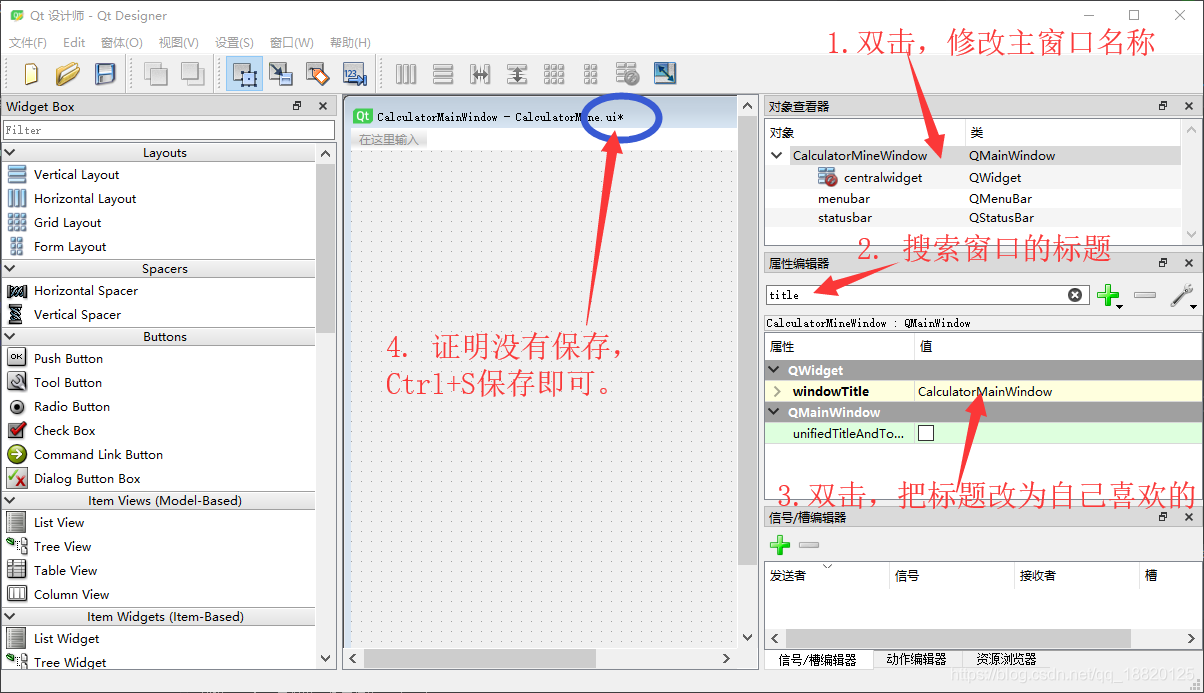This screenshot has width=1204, height=693.
Task: Collapse the Item Widgets (Item-Based) category
Action: [x=10, y=617]
